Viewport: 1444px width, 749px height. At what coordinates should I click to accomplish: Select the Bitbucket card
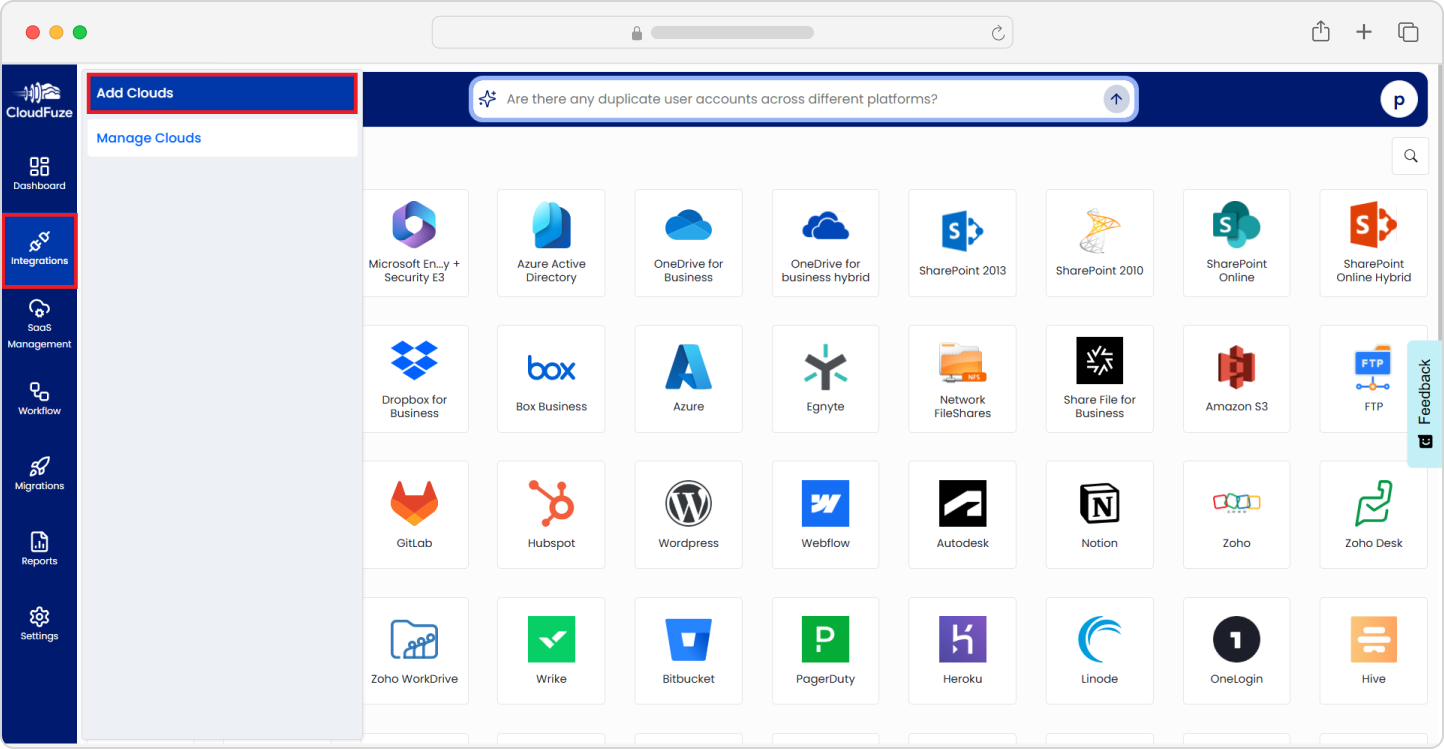point(688,651)
